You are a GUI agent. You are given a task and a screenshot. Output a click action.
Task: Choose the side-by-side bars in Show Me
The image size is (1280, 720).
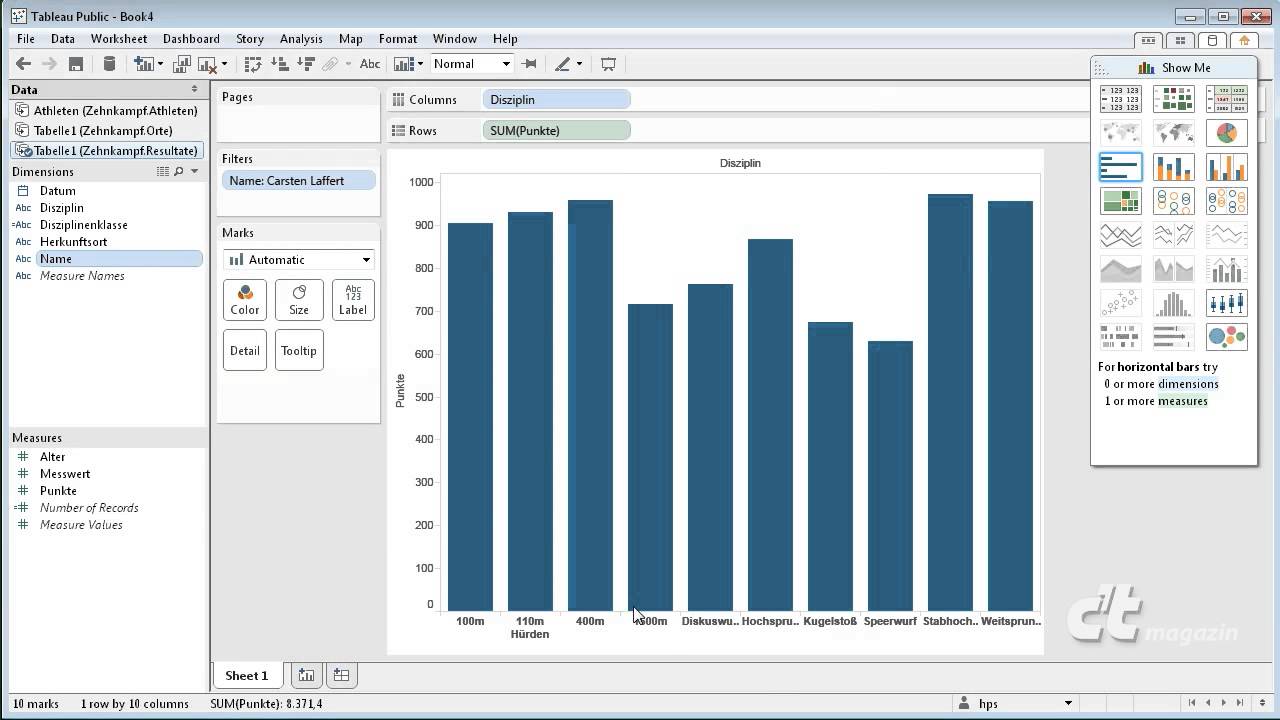[x=1226, y=167]
